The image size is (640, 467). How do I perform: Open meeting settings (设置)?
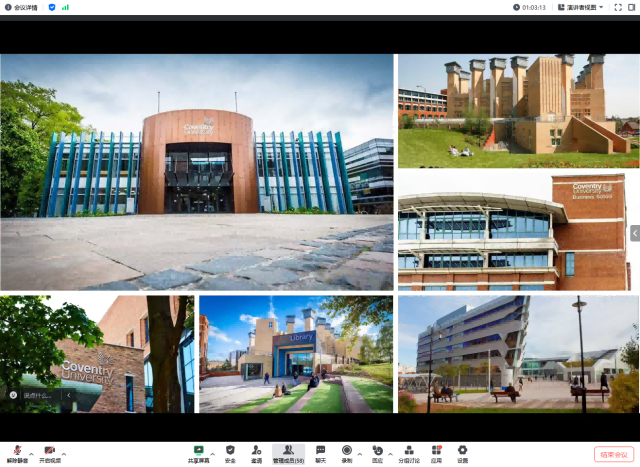click(462, 453)
